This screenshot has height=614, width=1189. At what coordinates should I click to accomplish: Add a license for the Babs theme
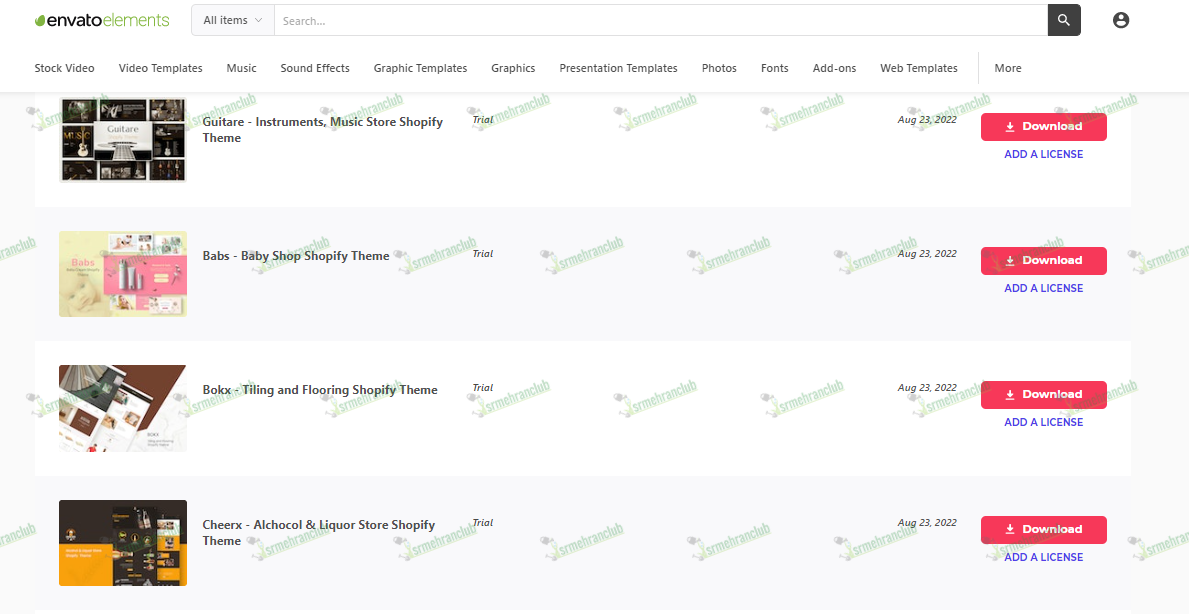point(1043,288)
